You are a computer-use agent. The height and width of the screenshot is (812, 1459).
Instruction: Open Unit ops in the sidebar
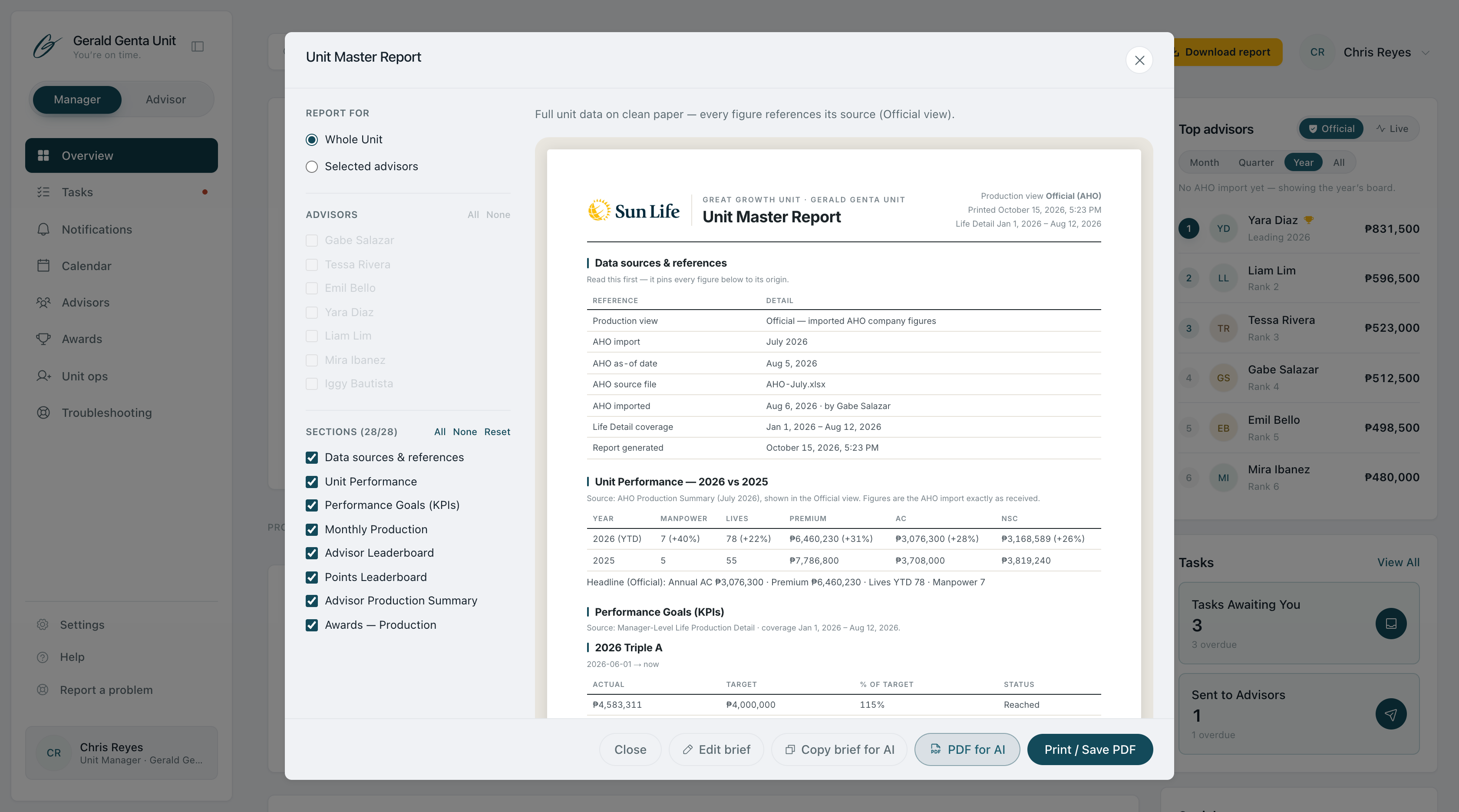pos(121,376)
